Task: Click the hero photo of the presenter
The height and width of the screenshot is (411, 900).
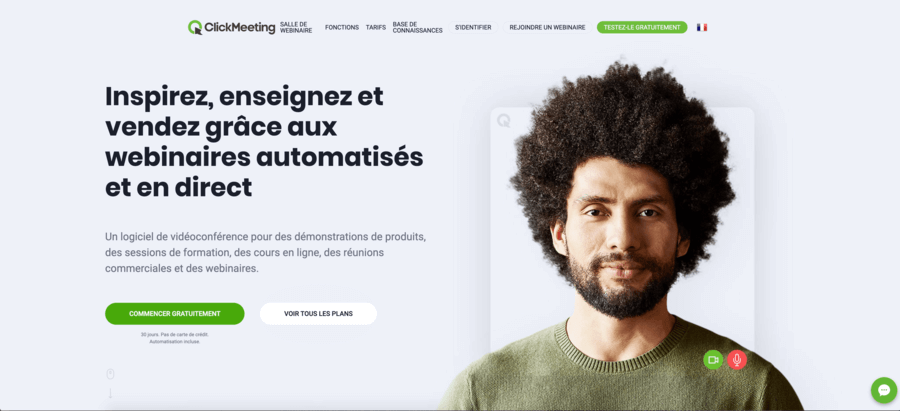Action: (620, 235)
